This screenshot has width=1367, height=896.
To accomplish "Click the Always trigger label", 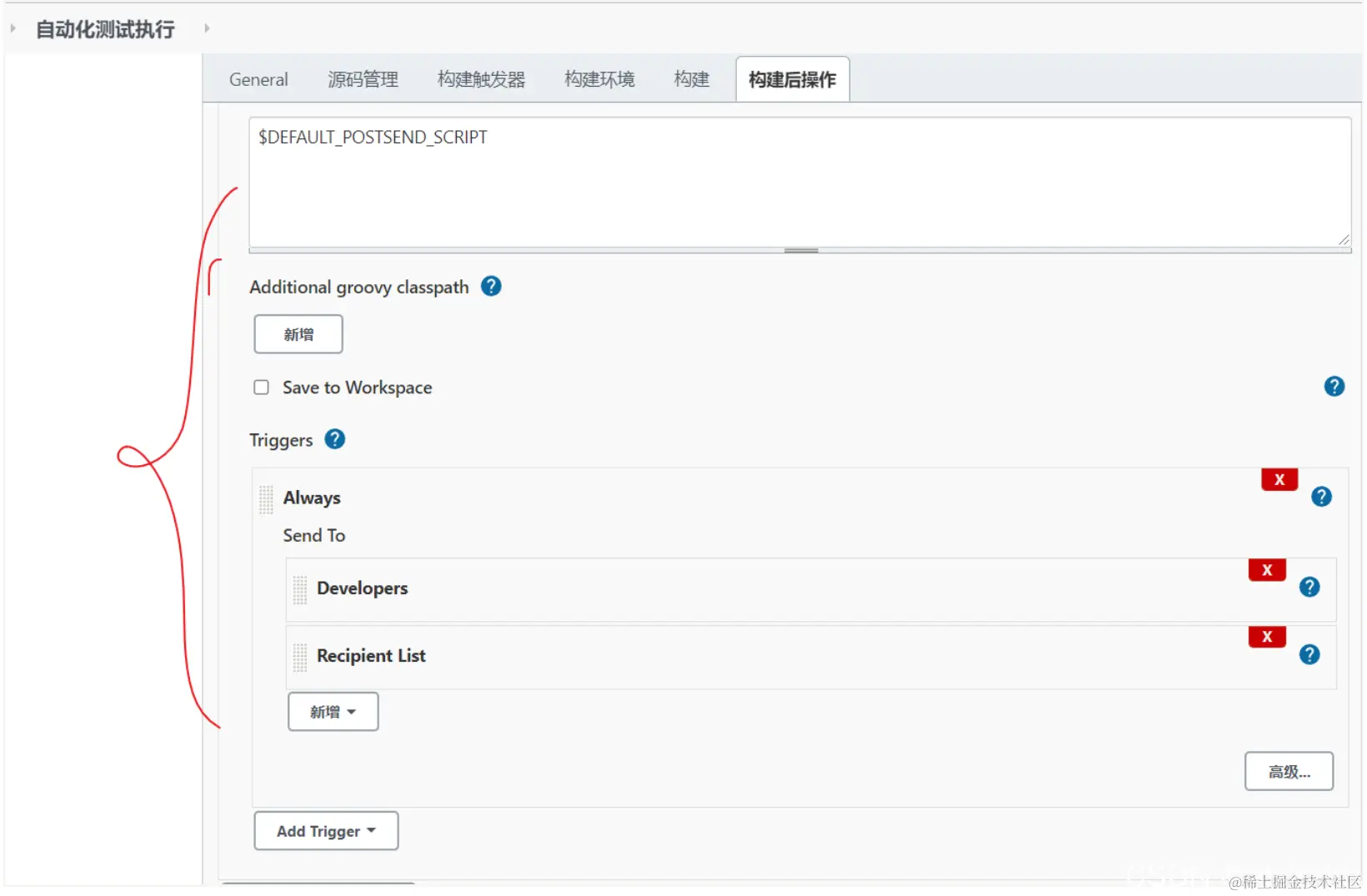I will click(x=312, y=498).
